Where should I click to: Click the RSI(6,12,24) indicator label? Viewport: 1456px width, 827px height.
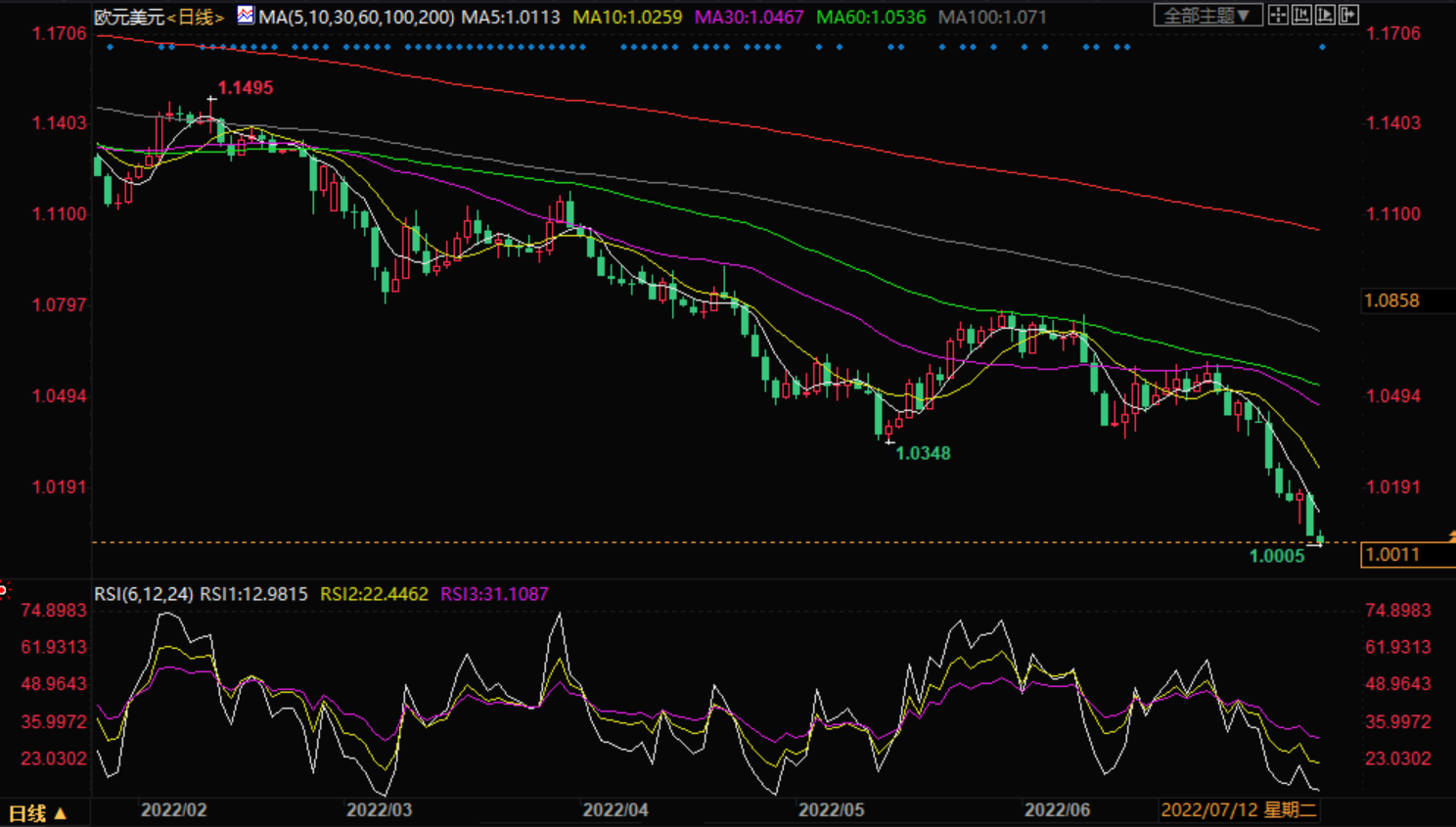click(143, 594)
